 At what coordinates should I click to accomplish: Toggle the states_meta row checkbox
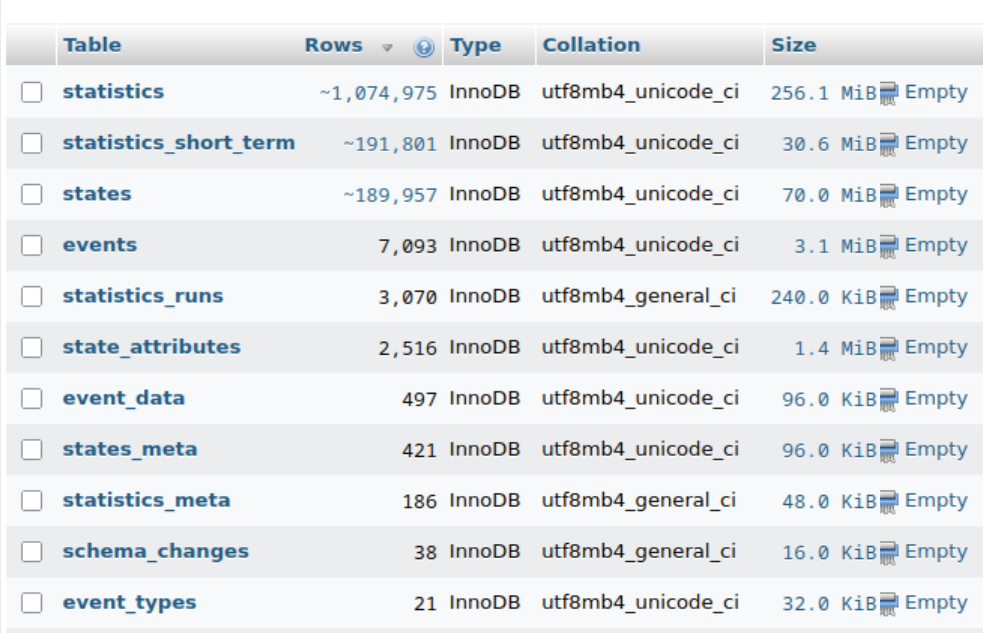coord(32,450)
